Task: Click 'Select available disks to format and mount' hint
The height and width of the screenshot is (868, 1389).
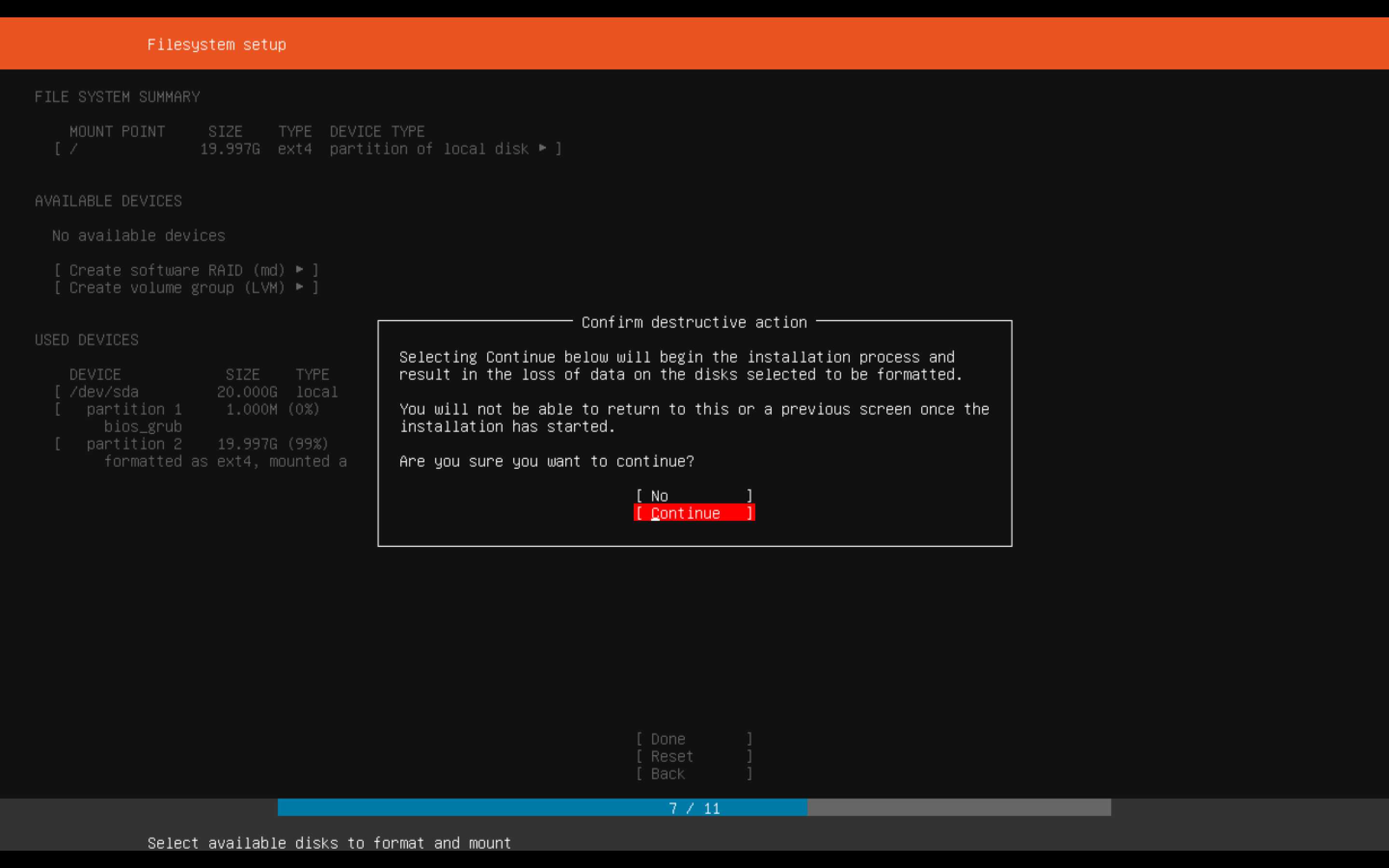Action: click(x=329, y=843)
